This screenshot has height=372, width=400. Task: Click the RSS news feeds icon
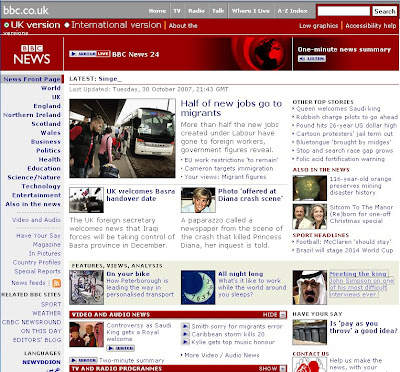coord(57,283)
